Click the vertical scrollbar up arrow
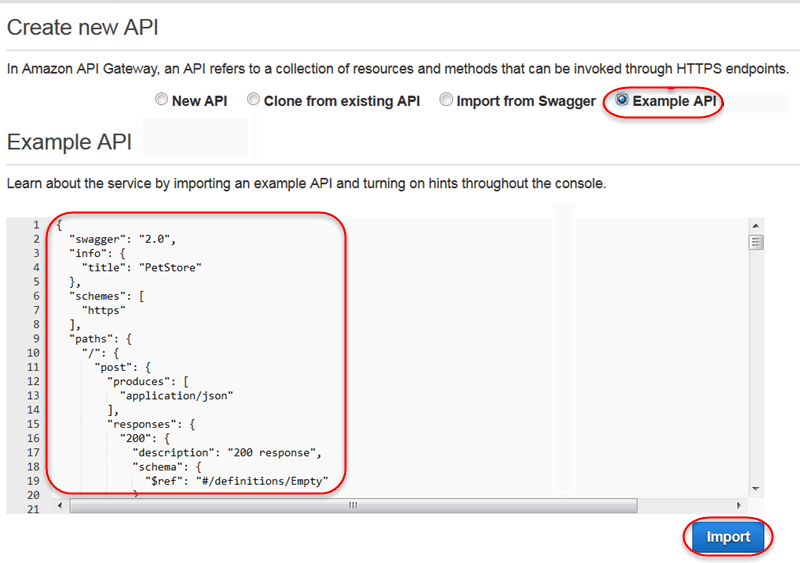The width and height of the screenshot is (800, 563). click(x=756, y=226)
